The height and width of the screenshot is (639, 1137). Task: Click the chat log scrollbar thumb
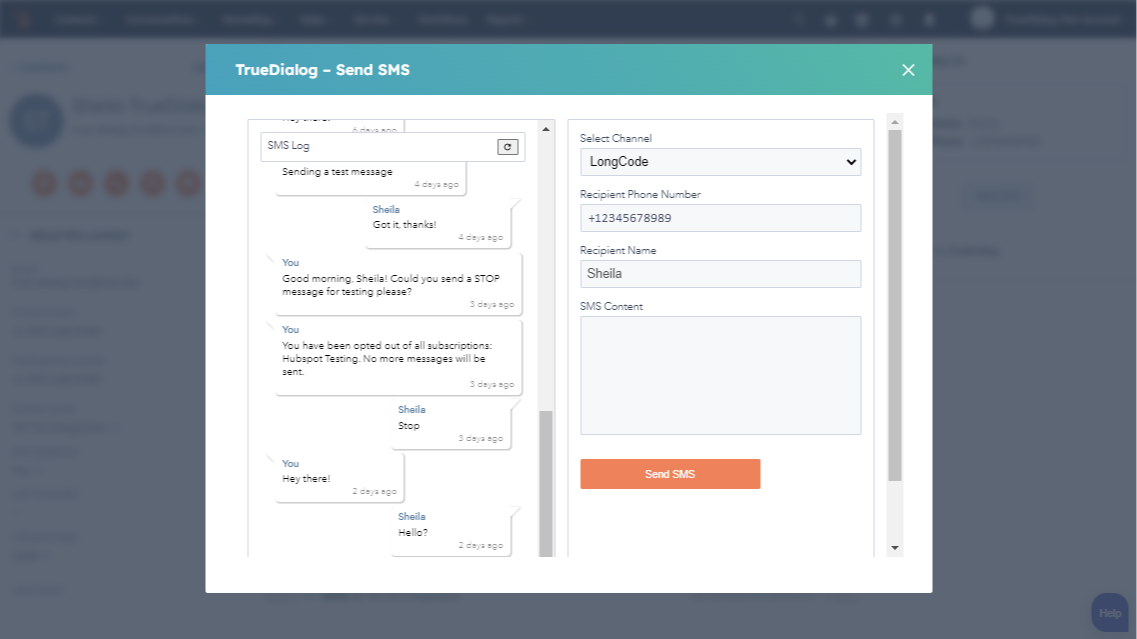(546, 480)
